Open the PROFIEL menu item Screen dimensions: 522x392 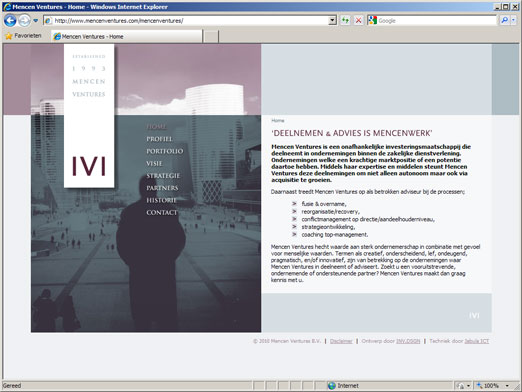(159, 139)
